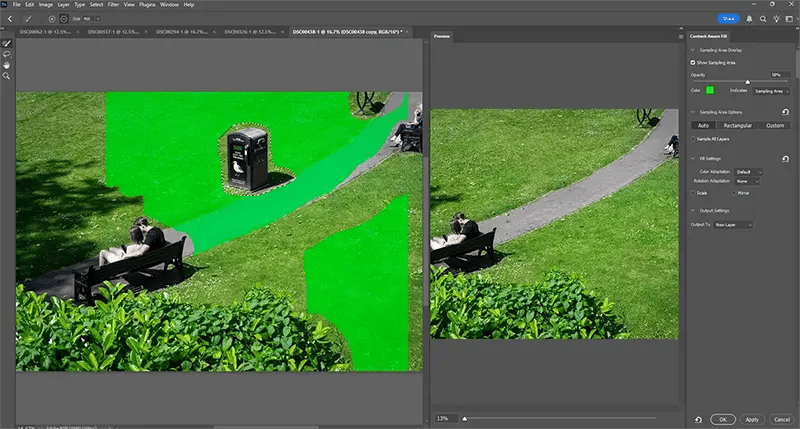800x429 pixels.
Task: Open the Color Adaptation dropdown
Action: point(748,172)
